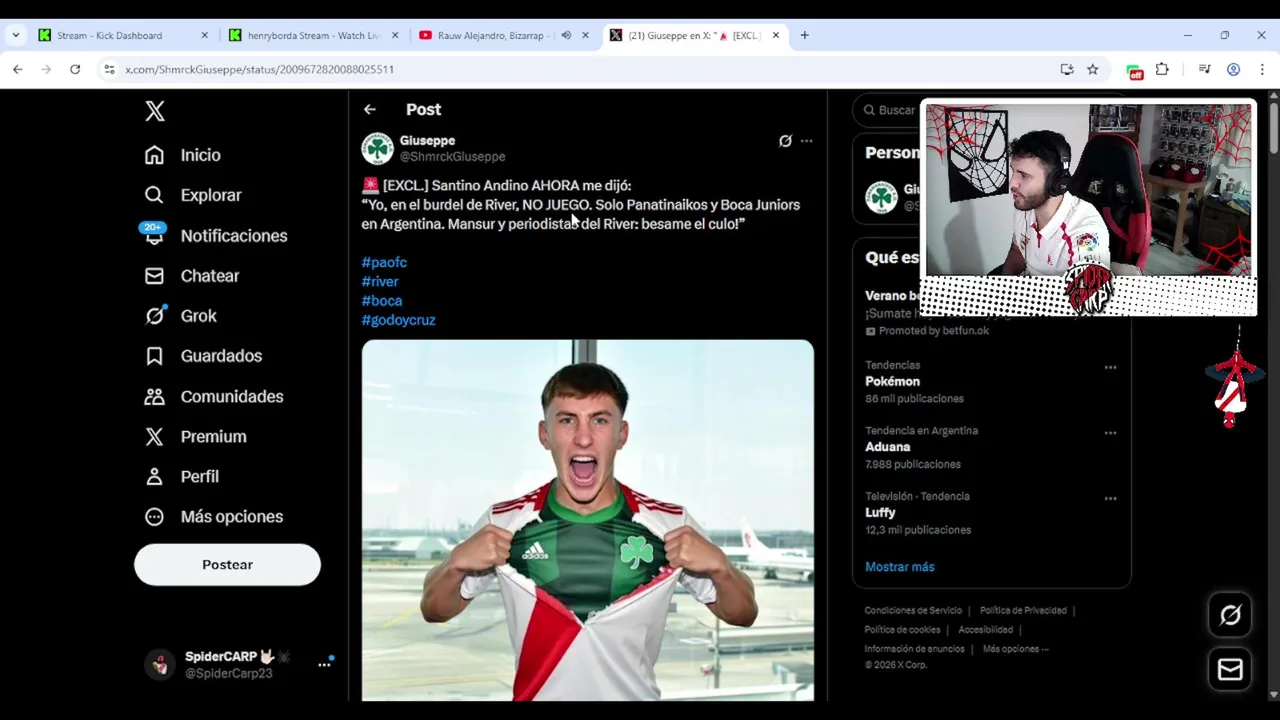Open floating messages envelope button
This screenshot has height=720, width=1280.
(x=1230, y=669)
